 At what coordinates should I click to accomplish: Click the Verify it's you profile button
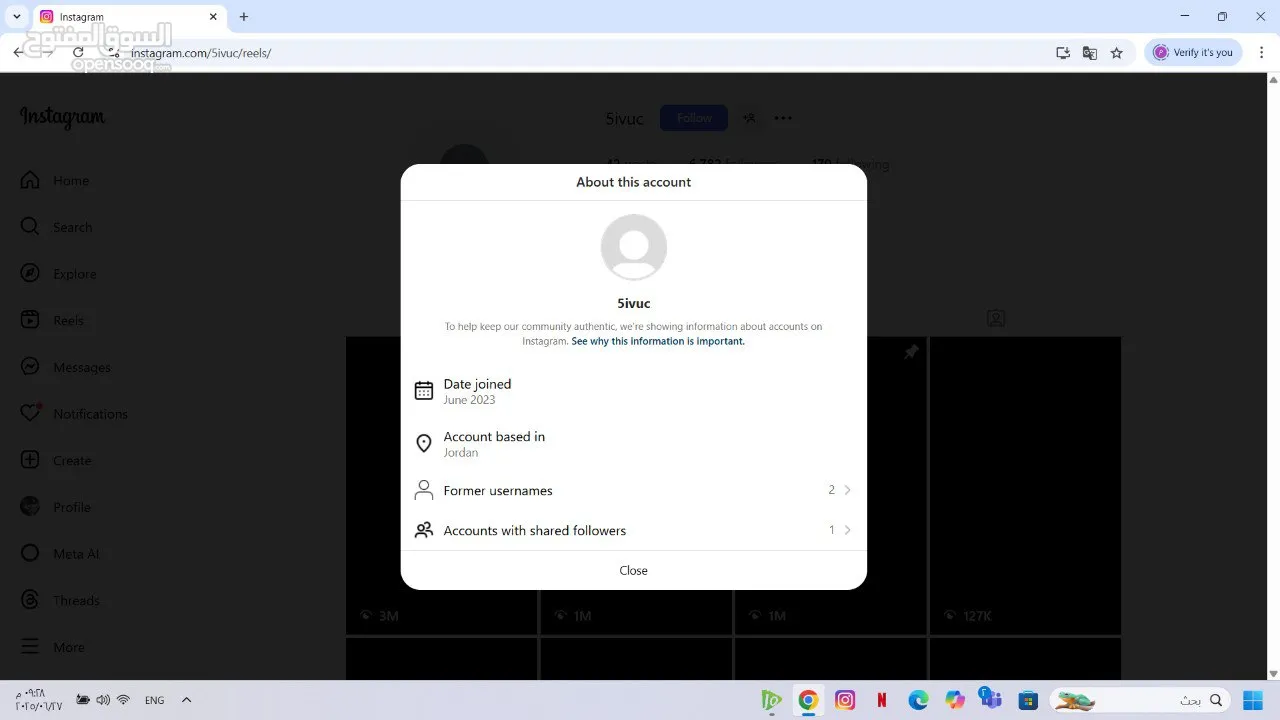pos(1193,53)
